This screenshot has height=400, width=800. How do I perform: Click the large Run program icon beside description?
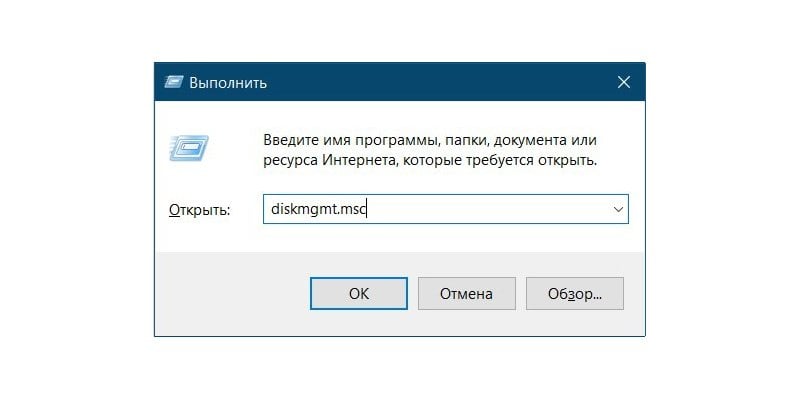tap(189, 148)
